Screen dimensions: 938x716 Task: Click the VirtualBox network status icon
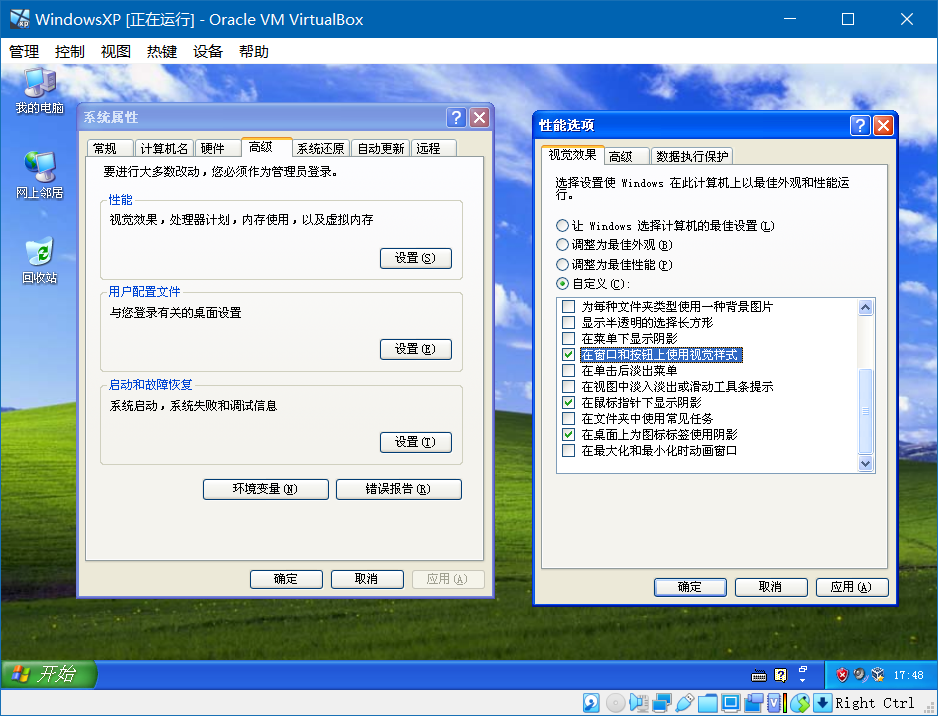point(662,703)
